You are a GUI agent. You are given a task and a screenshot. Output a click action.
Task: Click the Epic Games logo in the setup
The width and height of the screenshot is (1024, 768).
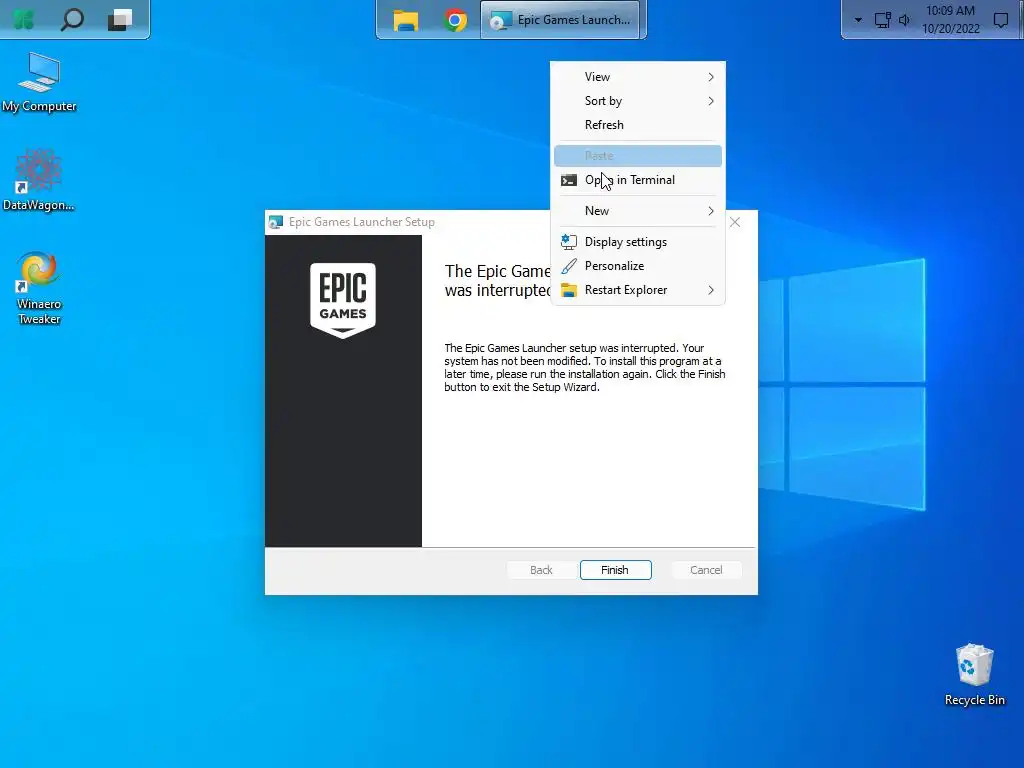pos(343,300)
